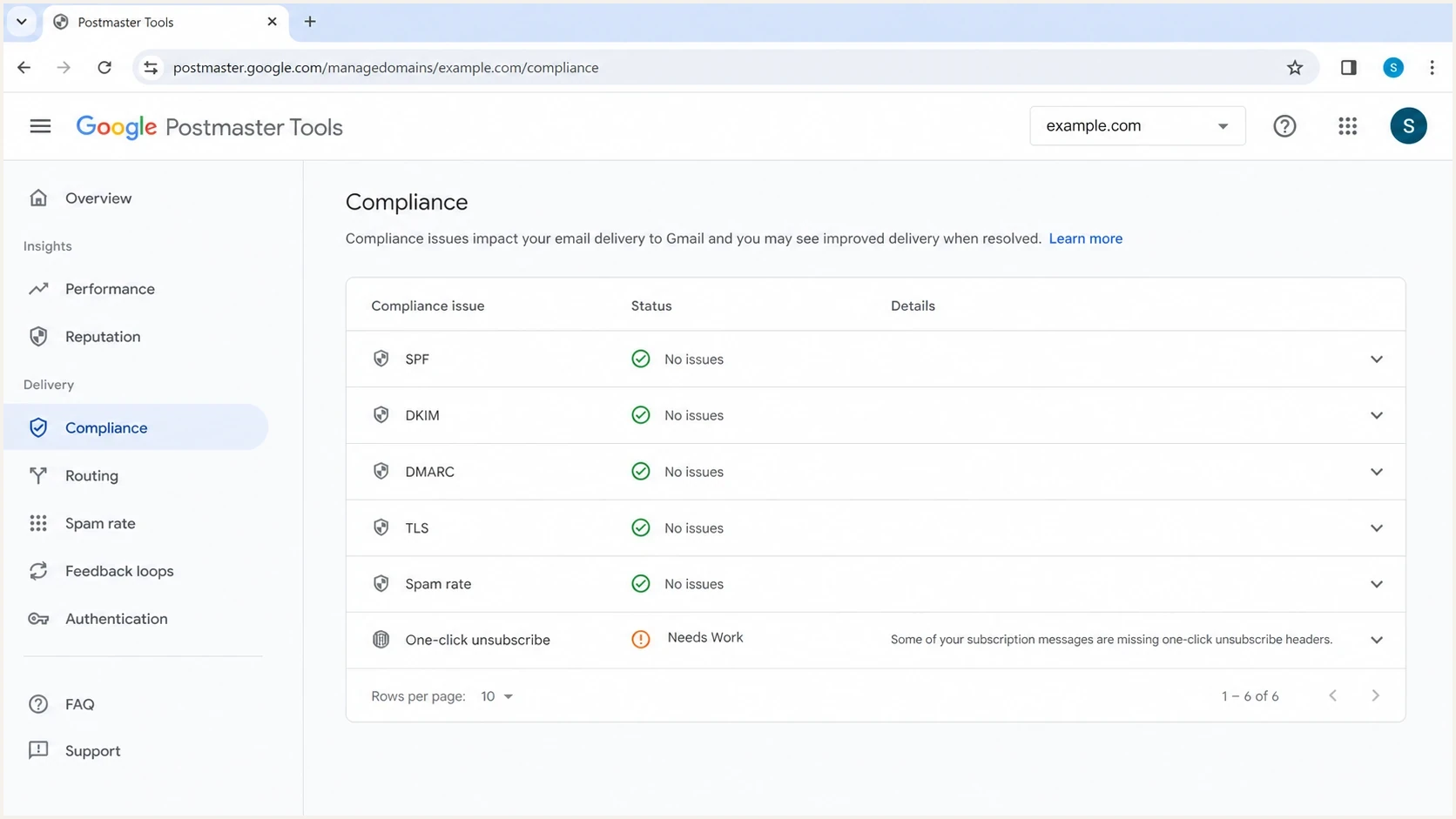Click the FAQ question icon

pyautogui.click(x=38, y=704)
